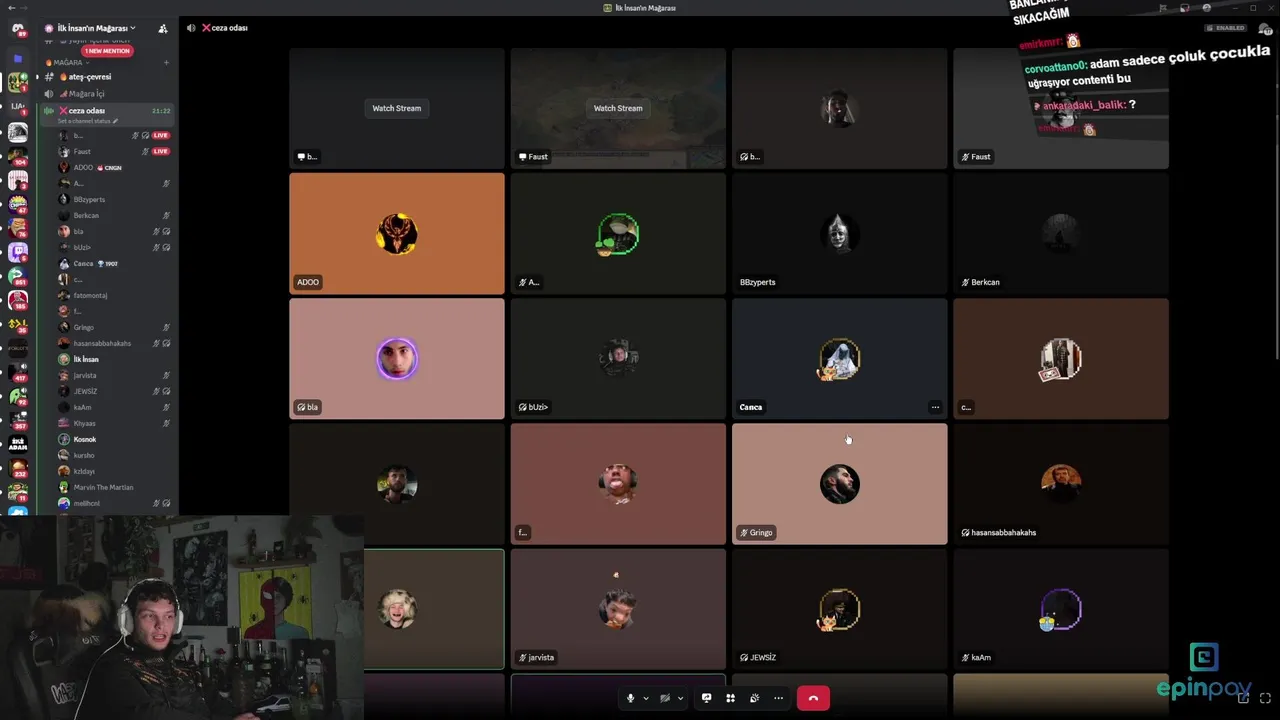Screen dimensions: 1280x720
Task: Select Kosnok in the member list
Action: coord(113,439)
